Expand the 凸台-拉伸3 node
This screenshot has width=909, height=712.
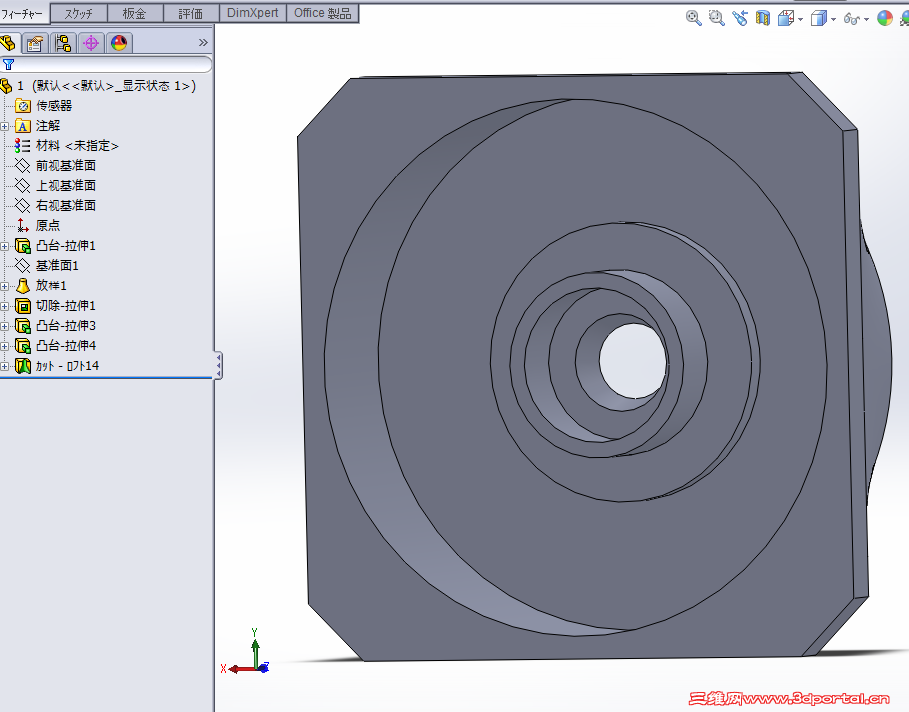click(x=5, y=326)
